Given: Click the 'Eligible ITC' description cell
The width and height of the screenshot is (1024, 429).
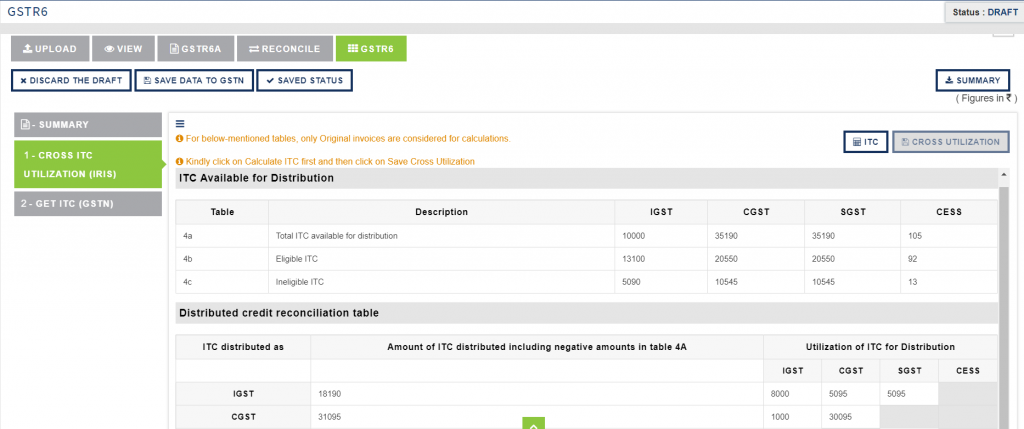Looking at the screenshot, I should pyautogui.click(x=441, y=259).
